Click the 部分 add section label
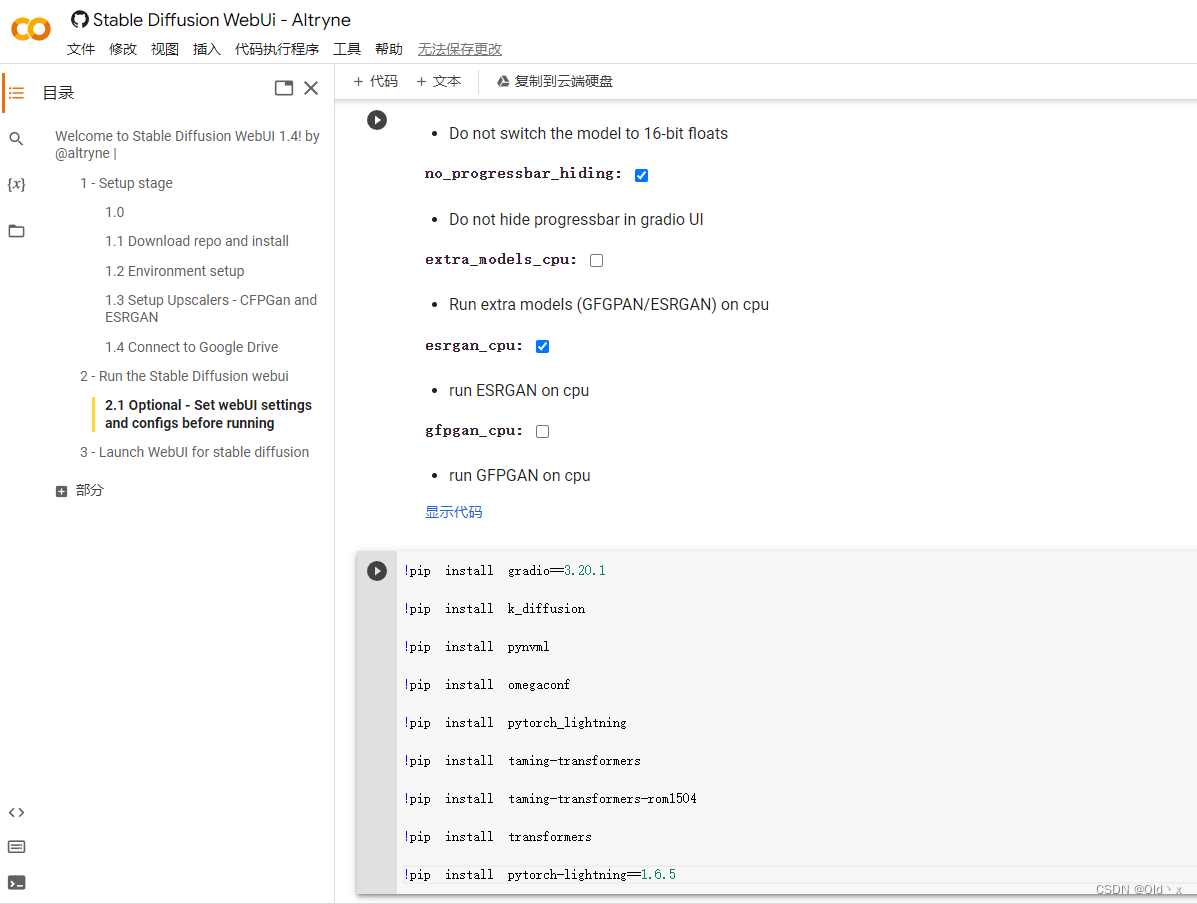Image resolution: width=1197 pixels, height=904 pixels. pyautogui.click(x=89, y=490)
